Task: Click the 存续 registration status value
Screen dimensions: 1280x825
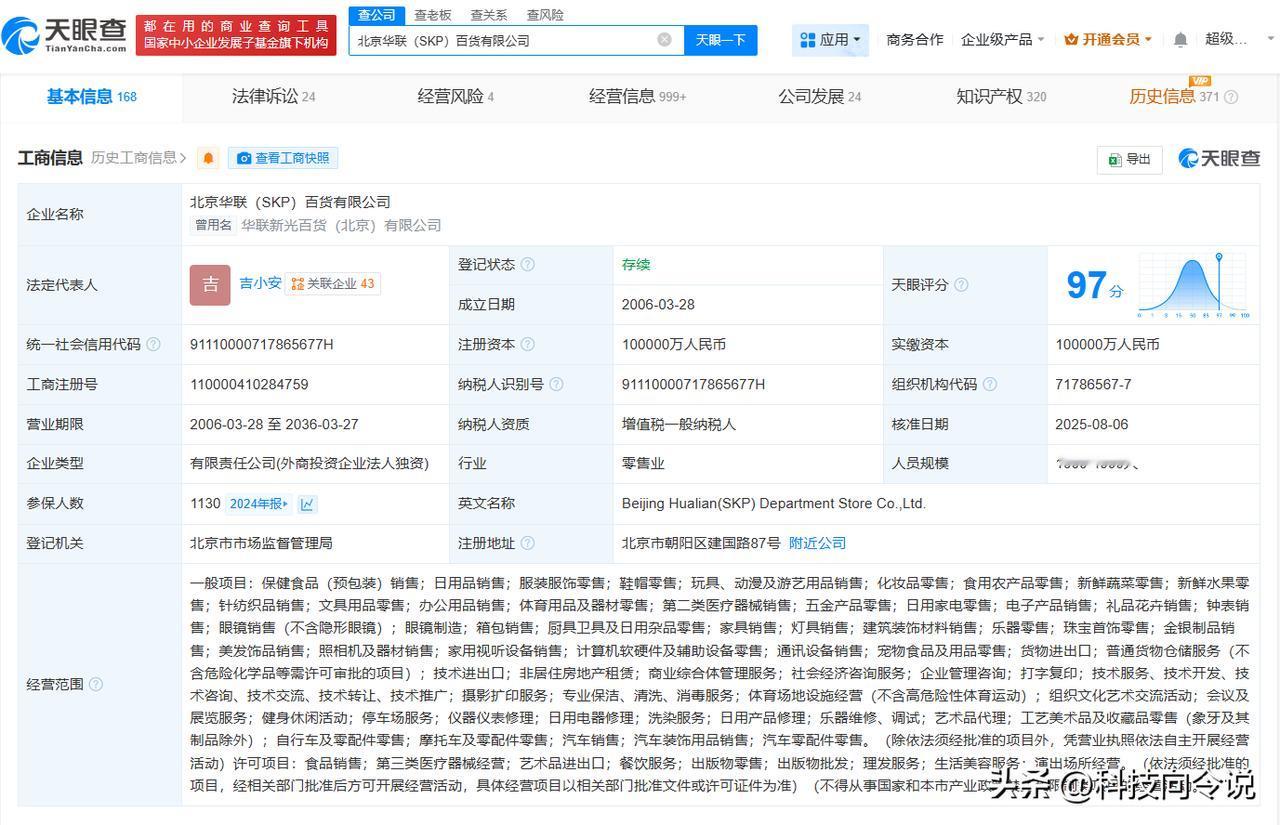Action: coord(636,265)
